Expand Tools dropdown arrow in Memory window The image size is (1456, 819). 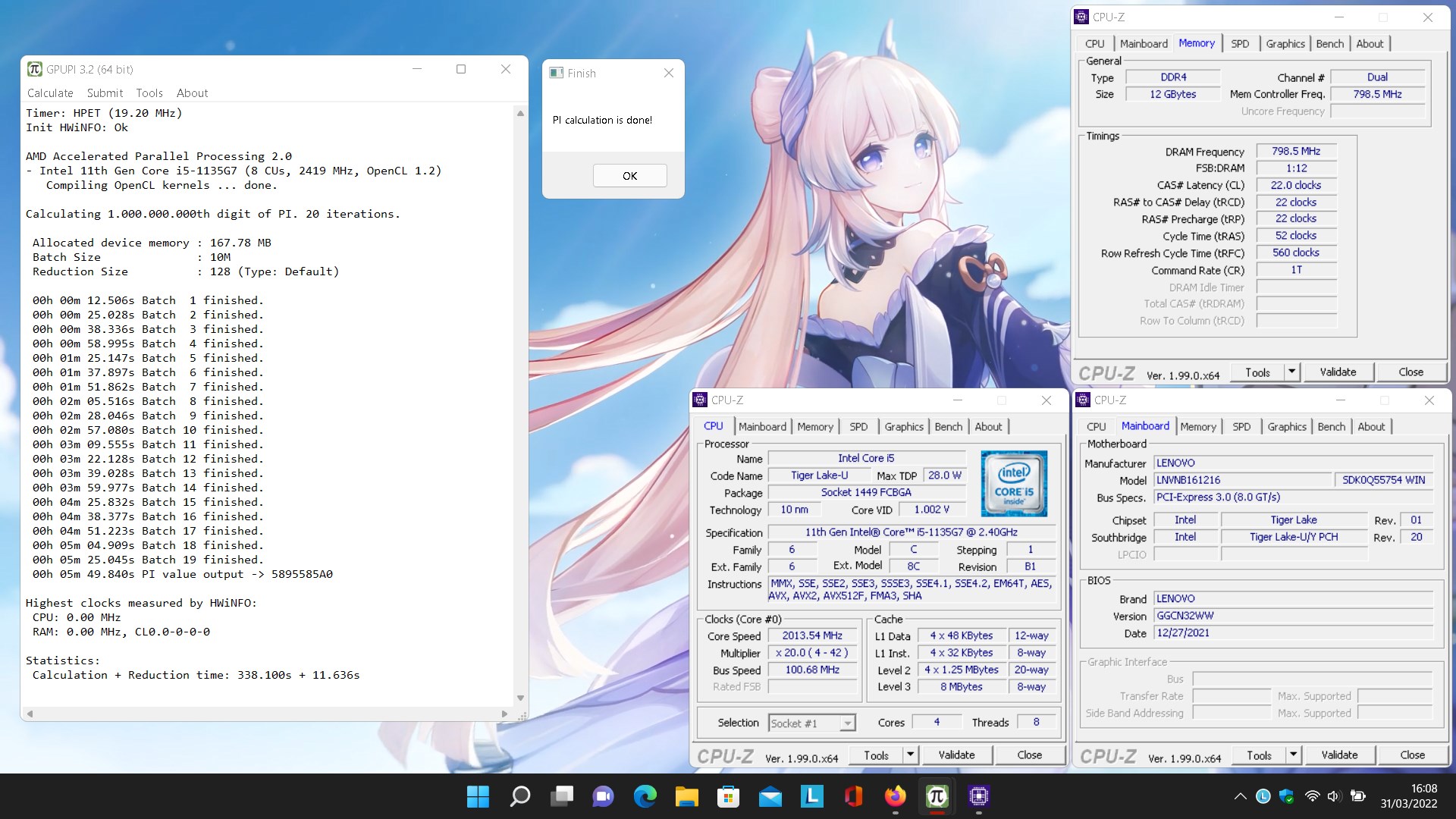coord(1292,372)
